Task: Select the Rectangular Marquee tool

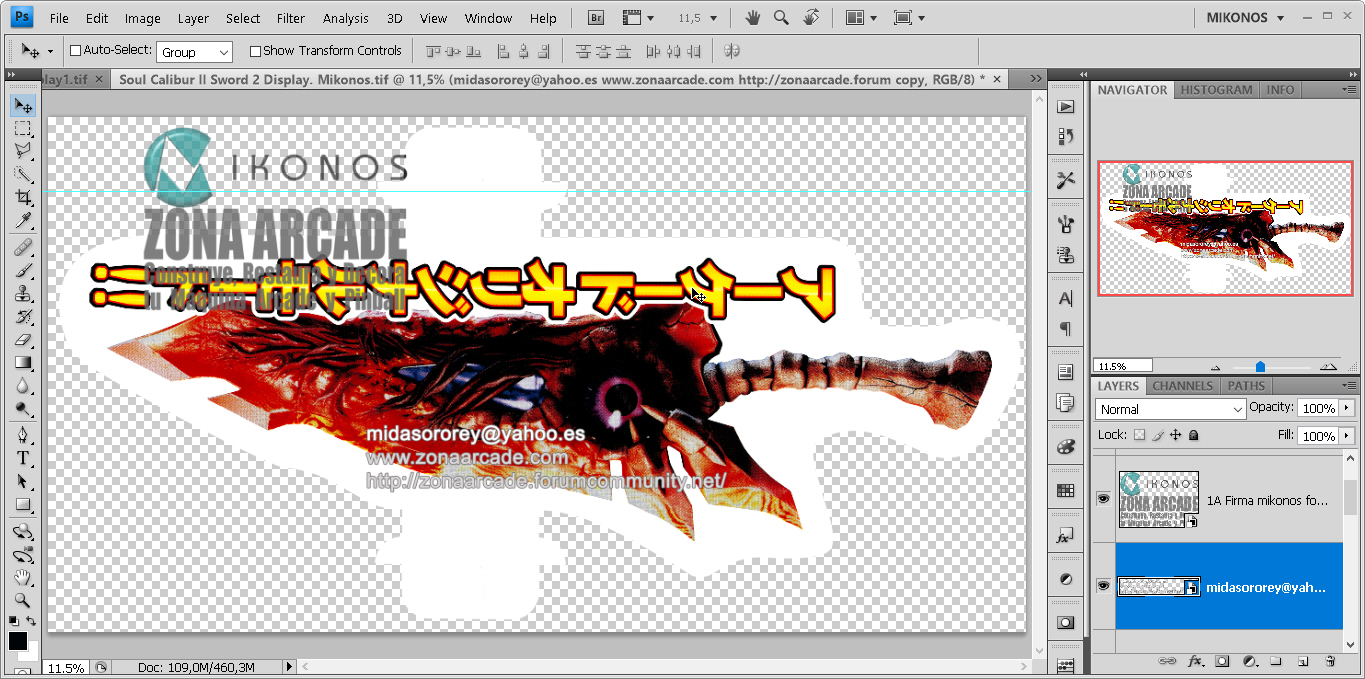Action: pyautogui.click(x=22, y=129)
